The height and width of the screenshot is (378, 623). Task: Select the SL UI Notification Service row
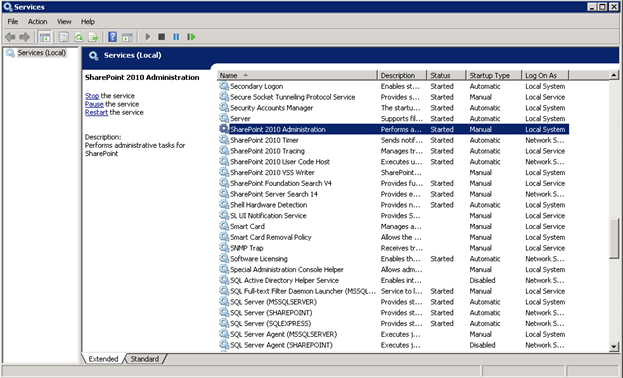(x=394, y=215)
